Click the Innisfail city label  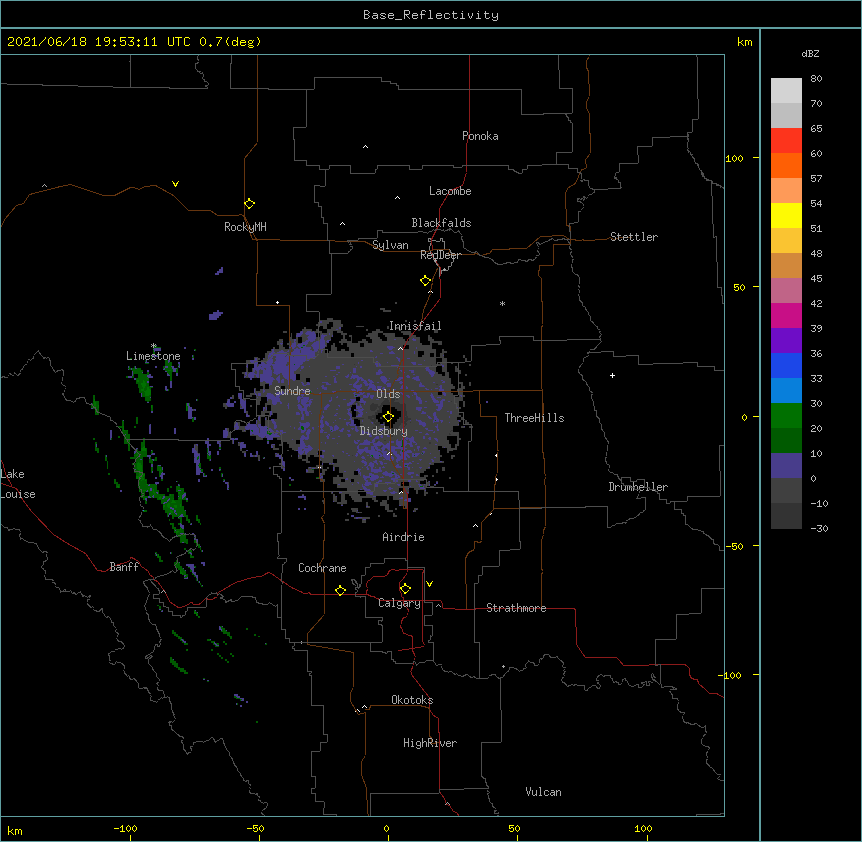point(415,326)
